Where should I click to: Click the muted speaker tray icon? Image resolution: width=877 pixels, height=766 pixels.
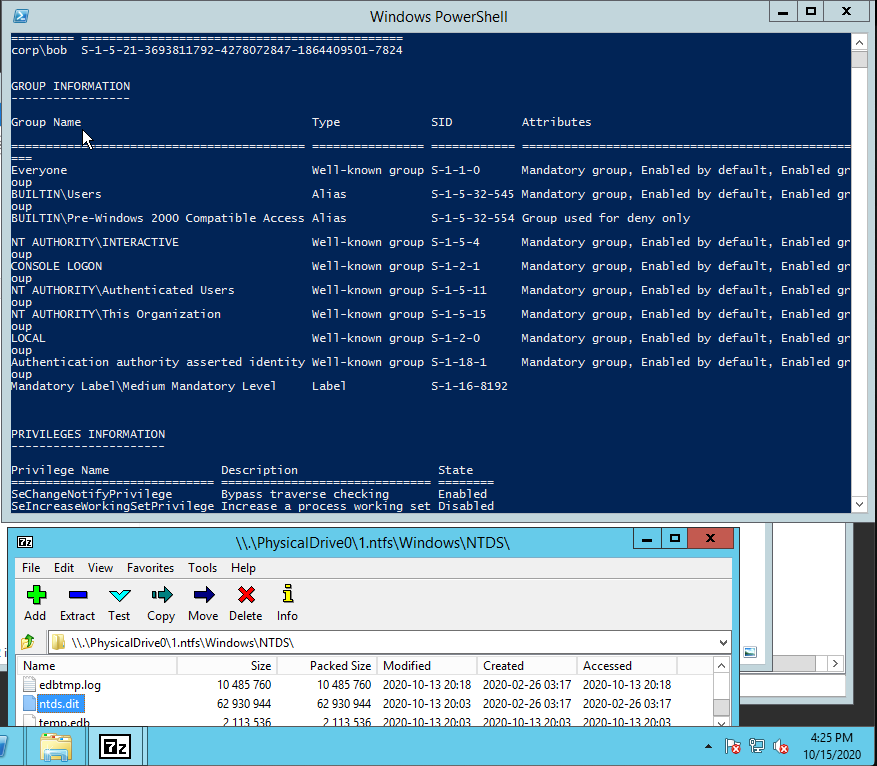point(781,746)
